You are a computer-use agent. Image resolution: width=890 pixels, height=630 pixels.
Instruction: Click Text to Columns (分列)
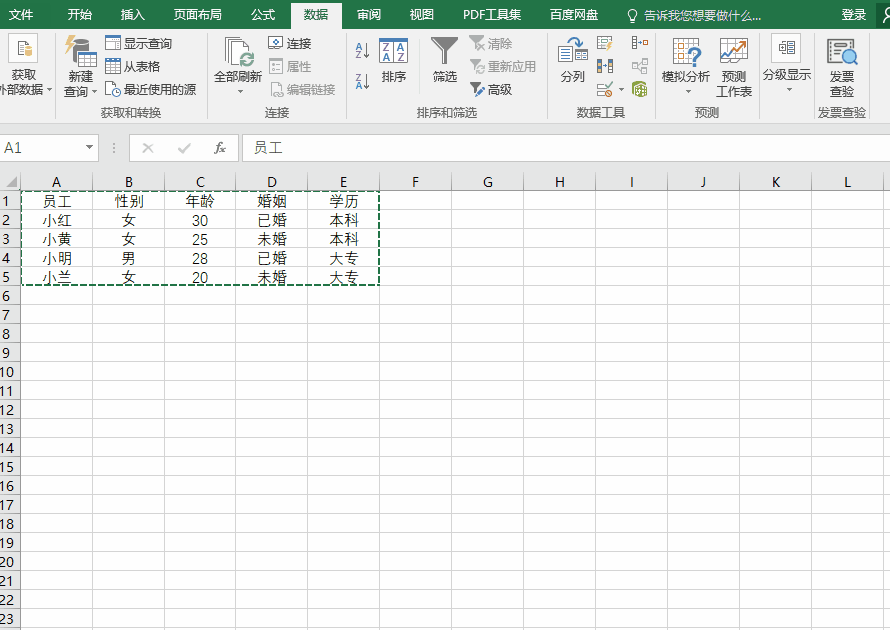572,60
